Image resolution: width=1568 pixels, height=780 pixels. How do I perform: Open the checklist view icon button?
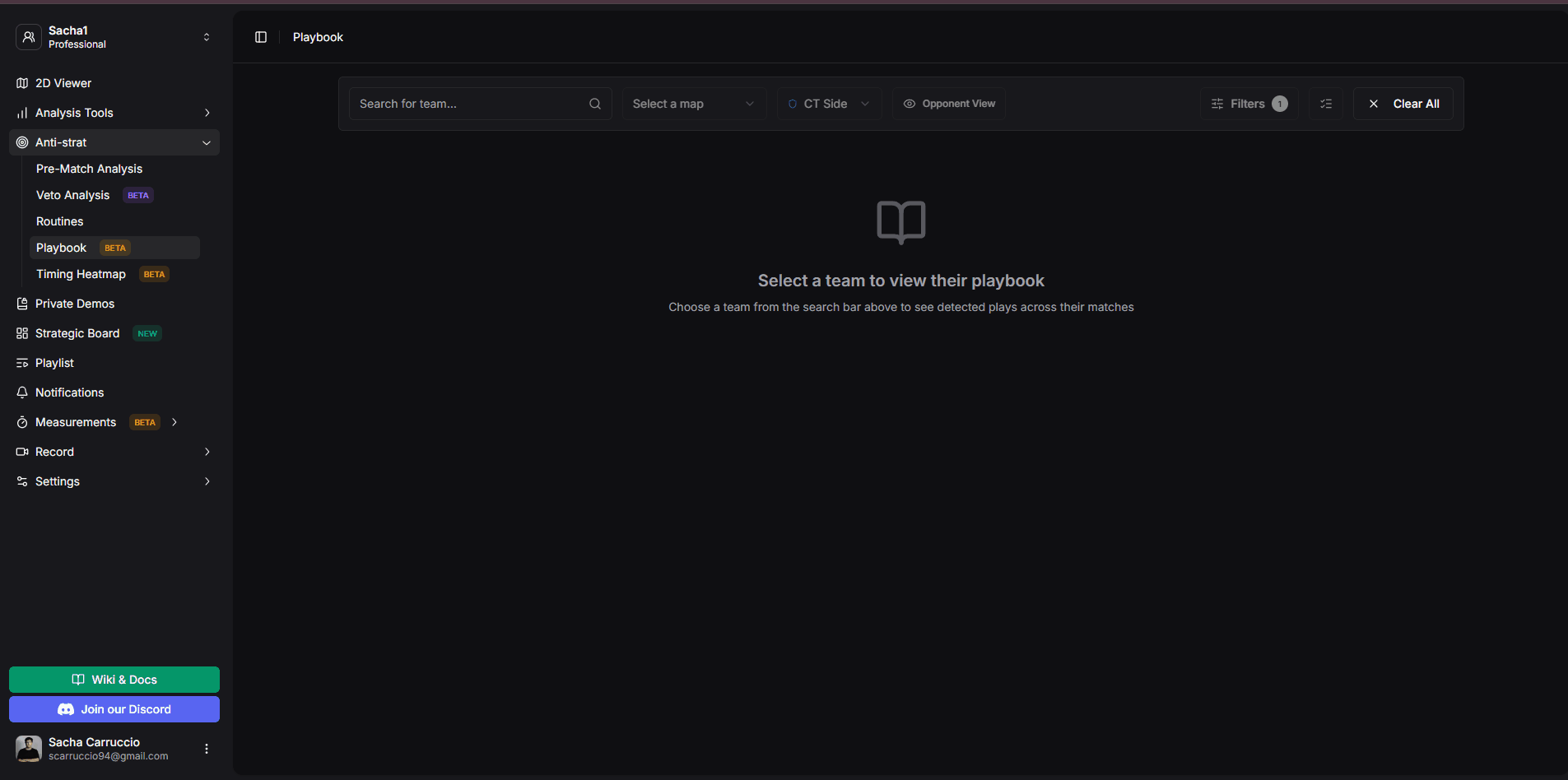tap(1325, 104)
